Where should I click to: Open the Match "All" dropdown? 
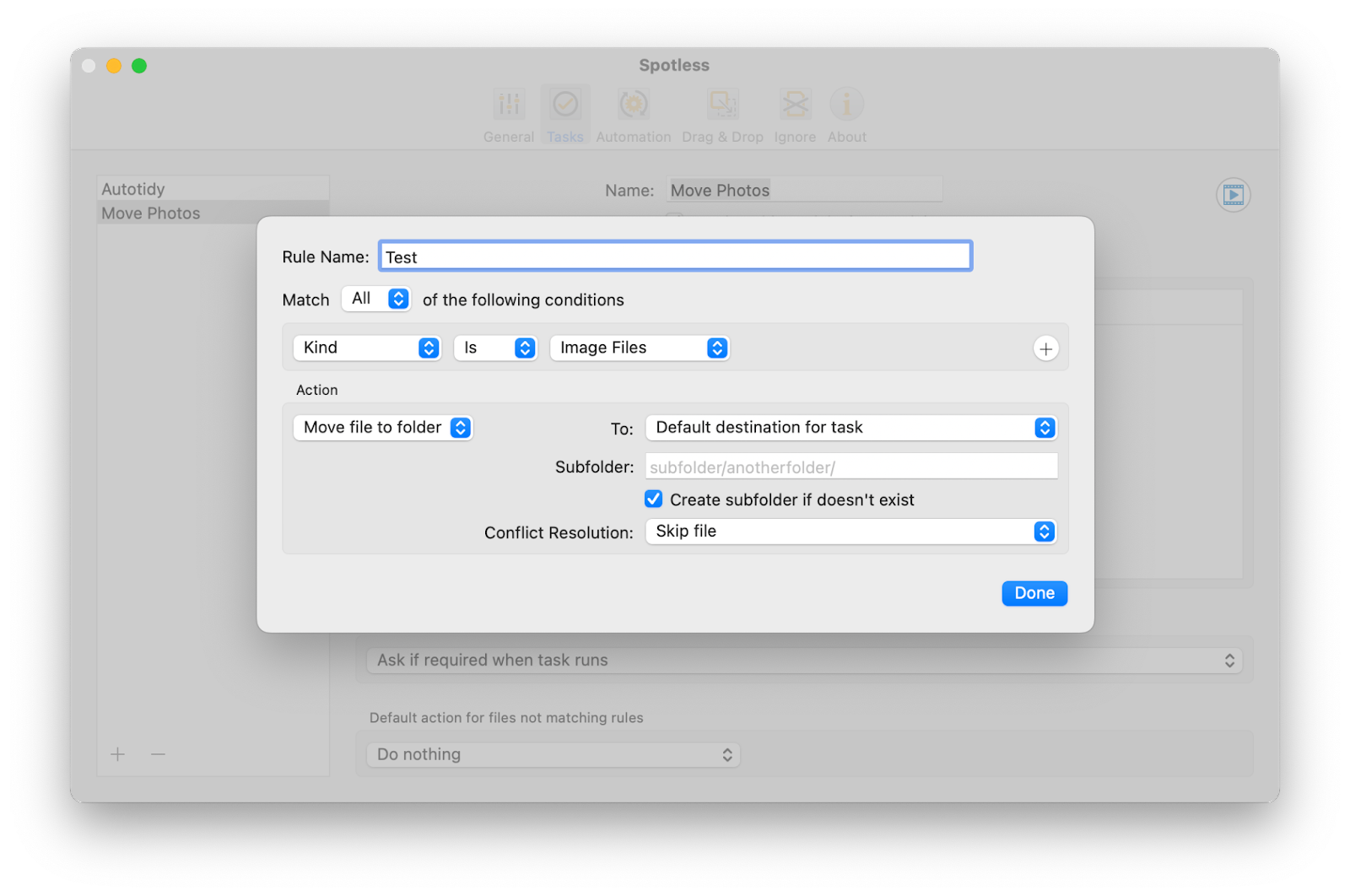(375, 299)
